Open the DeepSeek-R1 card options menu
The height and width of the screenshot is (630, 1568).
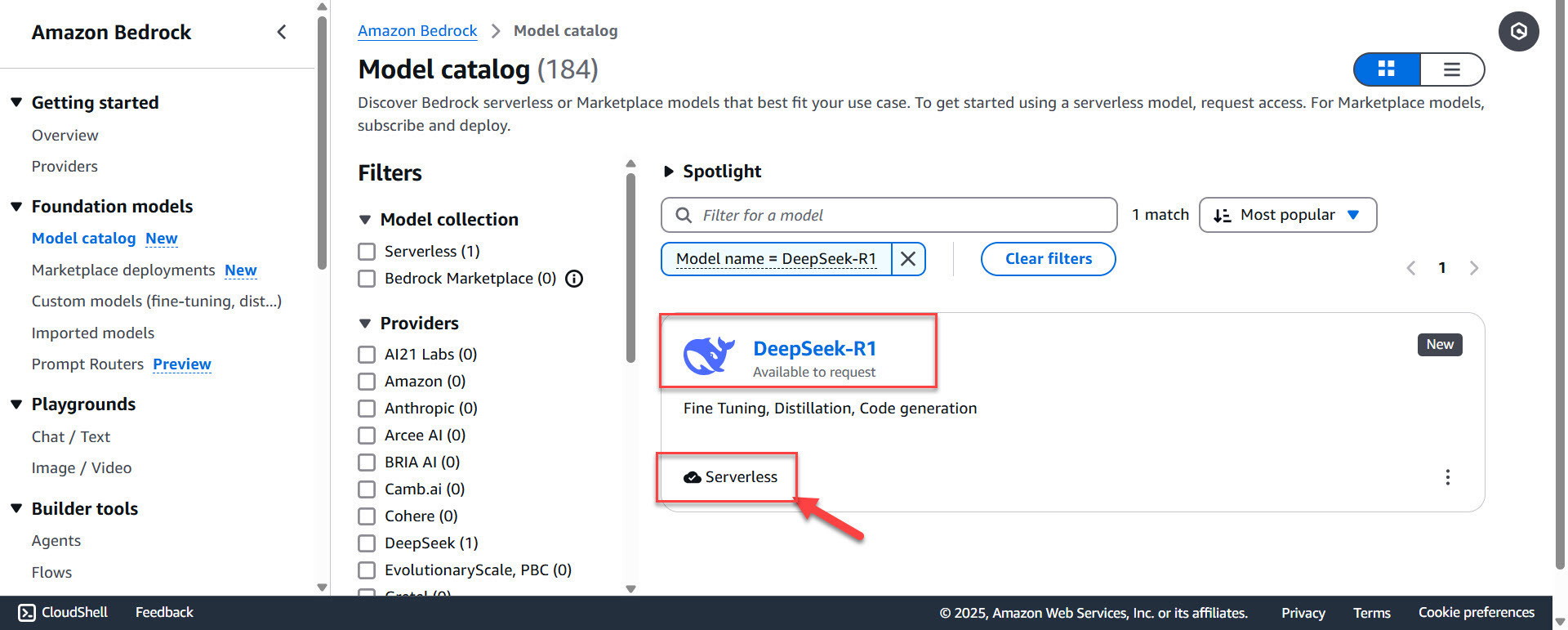click(x=1447, y=477)
